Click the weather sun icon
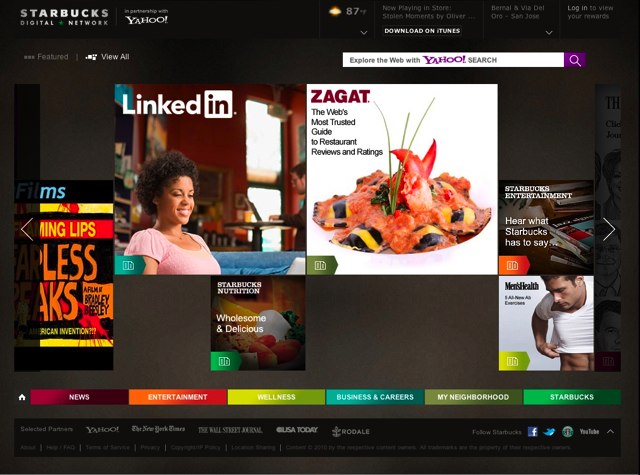Viewport: 640px width, 475px height. pos(335,11)
